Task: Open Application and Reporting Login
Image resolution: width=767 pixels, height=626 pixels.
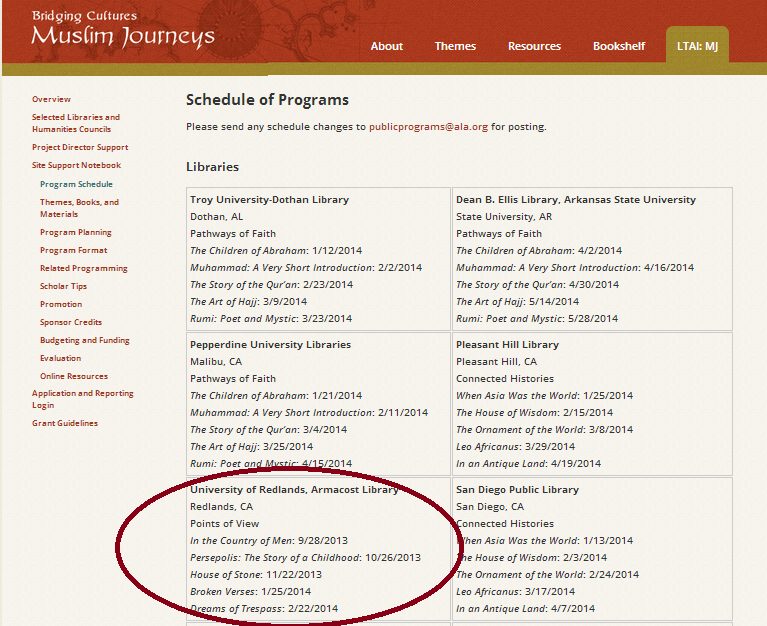Action: [x=83, y=399]
